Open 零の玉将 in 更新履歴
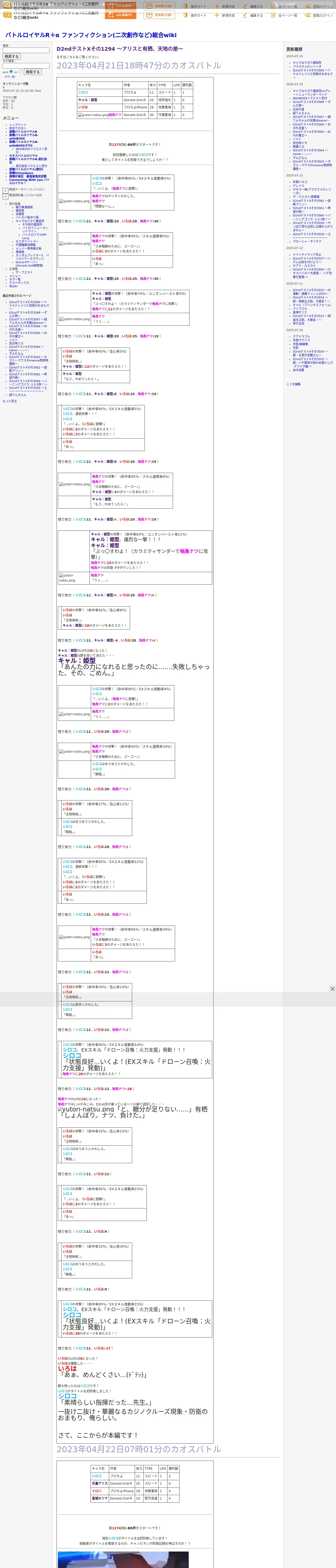The image size is (336, 1568). (298, 324)
